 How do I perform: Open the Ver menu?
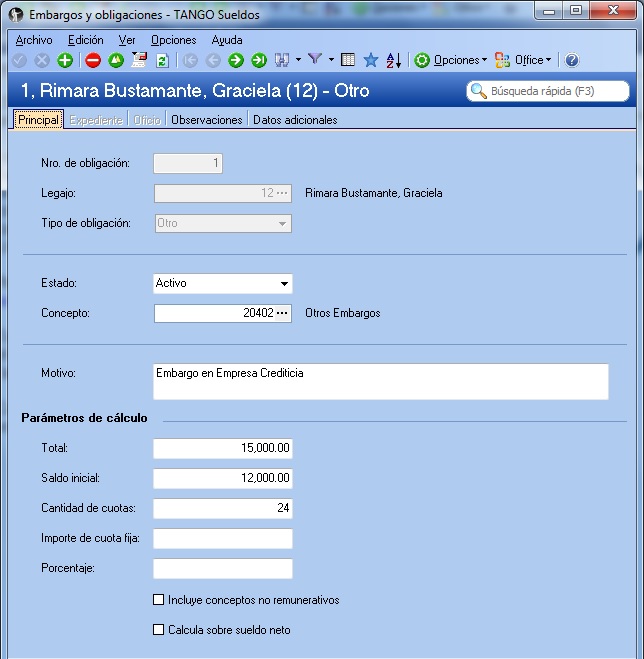[127, 40]
